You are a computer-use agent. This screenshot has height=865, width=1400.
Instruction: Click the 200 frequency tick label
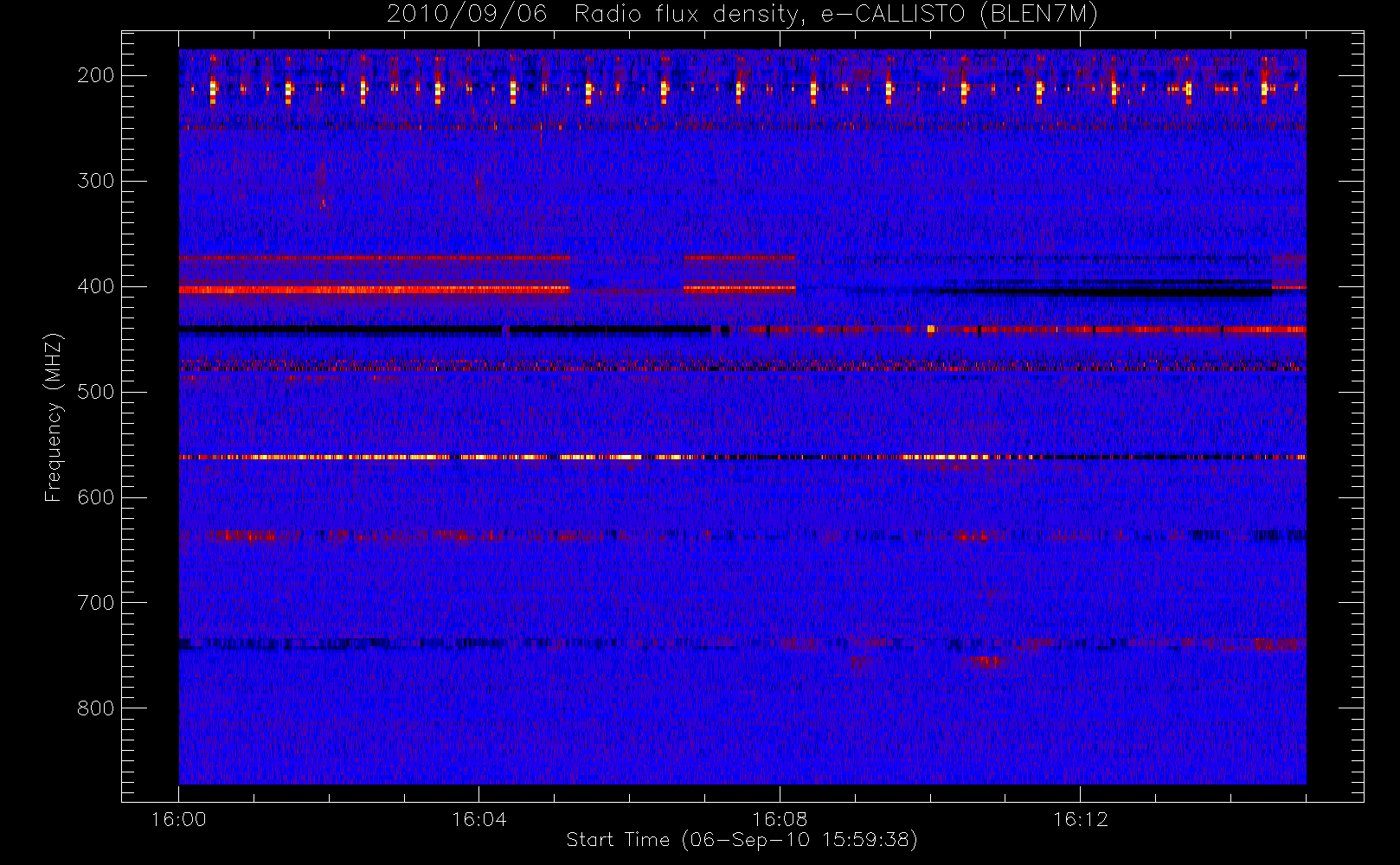click(x=95, y=75)
